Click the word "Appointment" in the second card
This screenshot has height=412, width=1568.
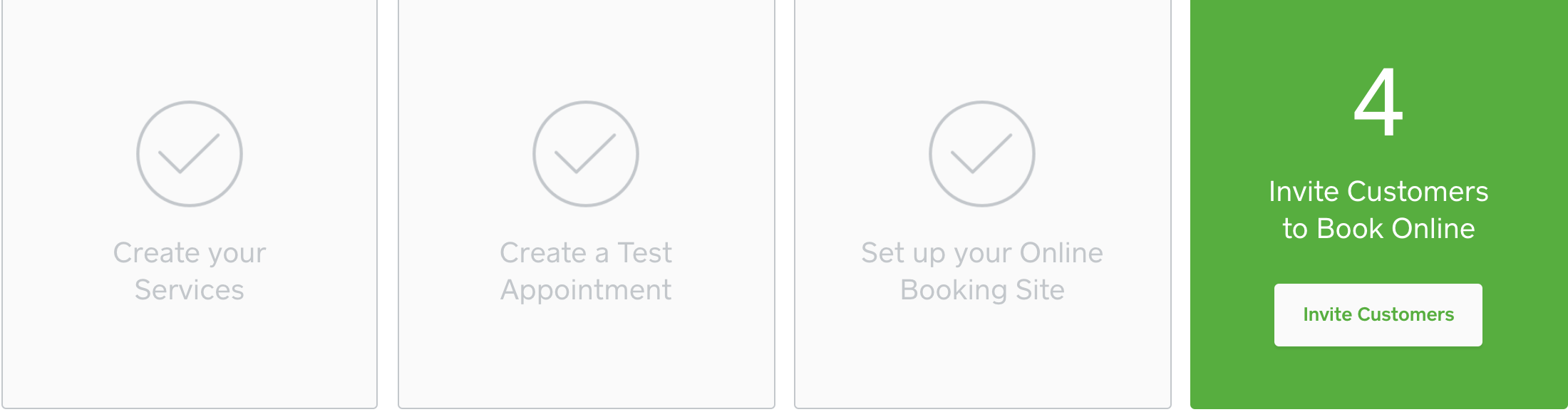click(x=586, y=290)
